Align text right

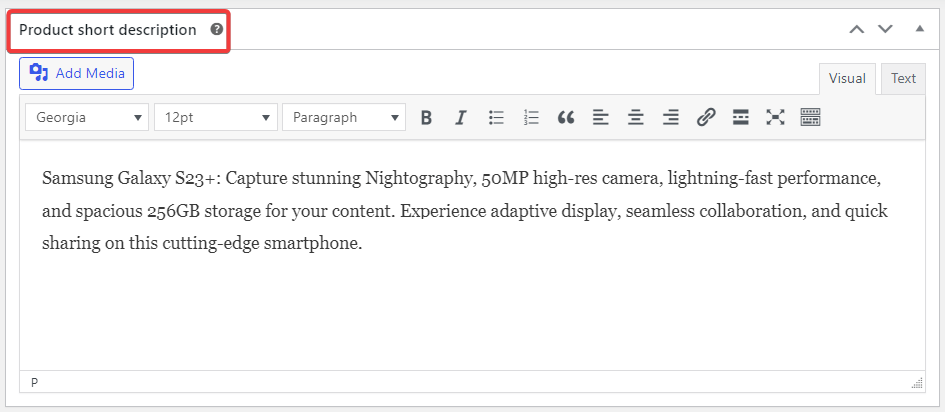click(x=671, y=117)
